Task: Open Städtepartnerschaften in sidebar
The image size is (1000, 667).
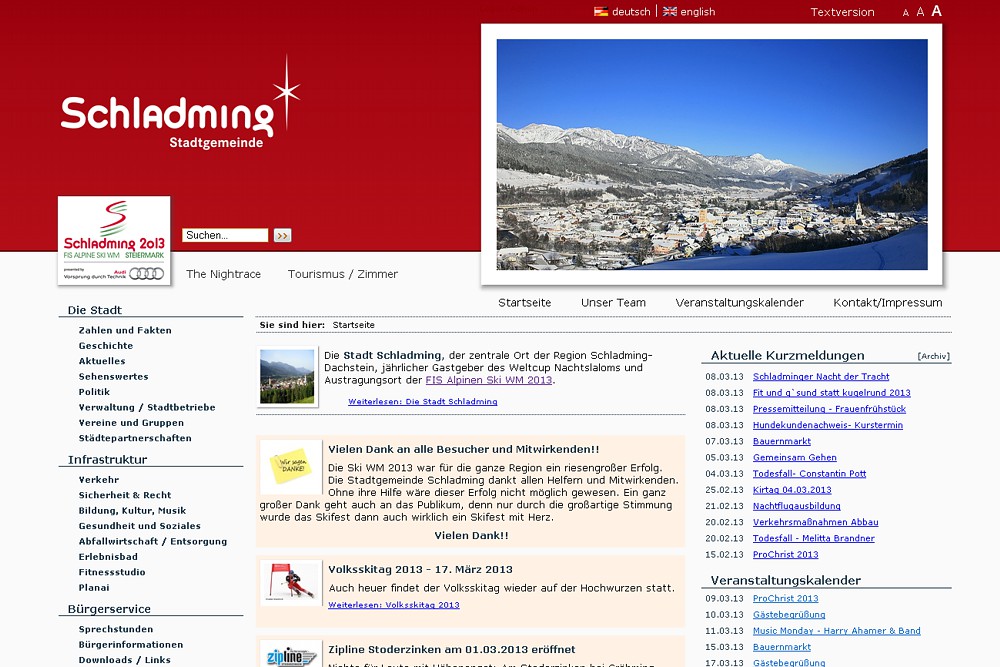Action: click(x=135, y=438)
